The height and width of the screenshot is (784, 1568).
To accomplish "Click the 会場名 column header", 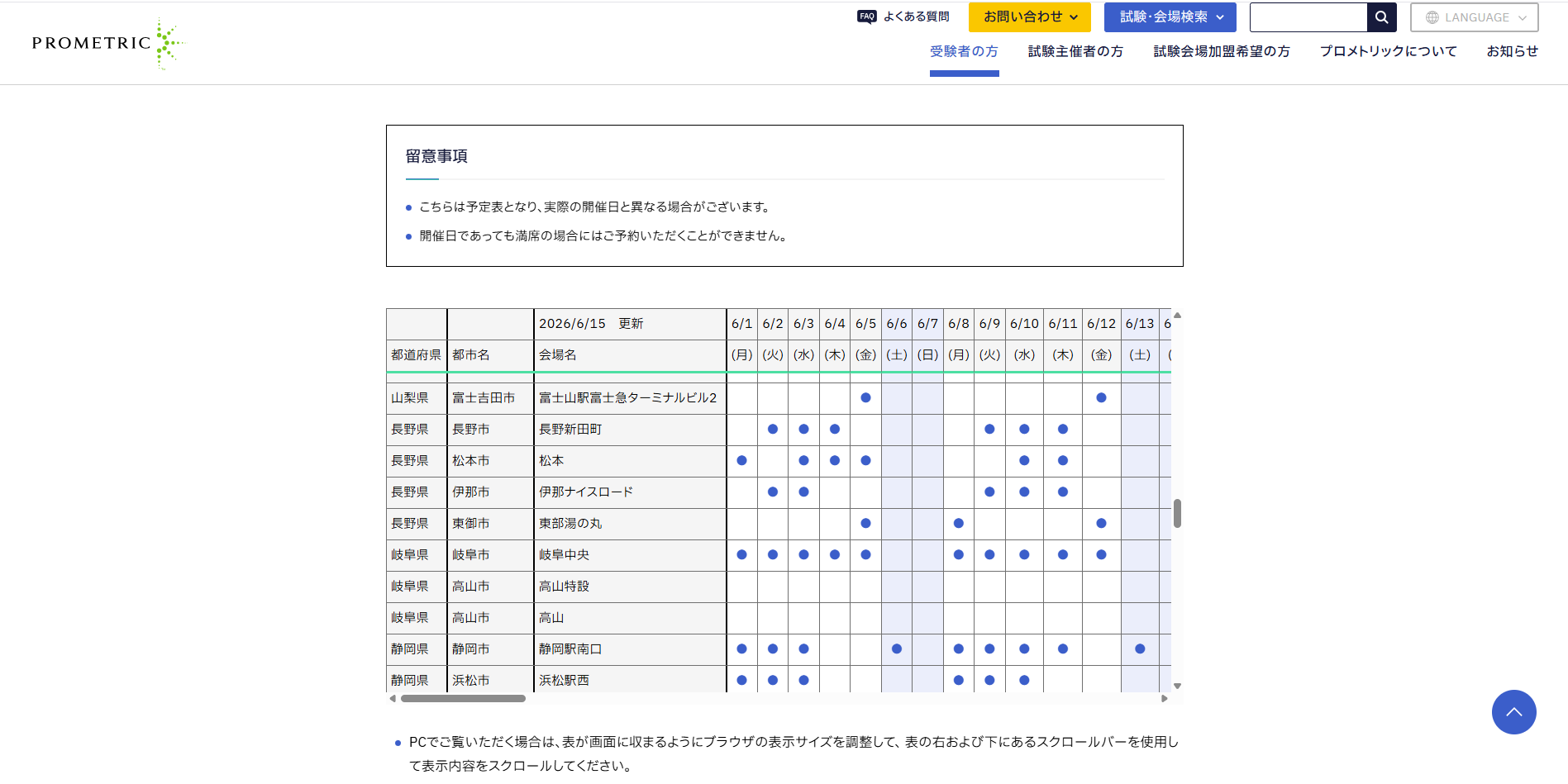I will (x=630, y=355).
